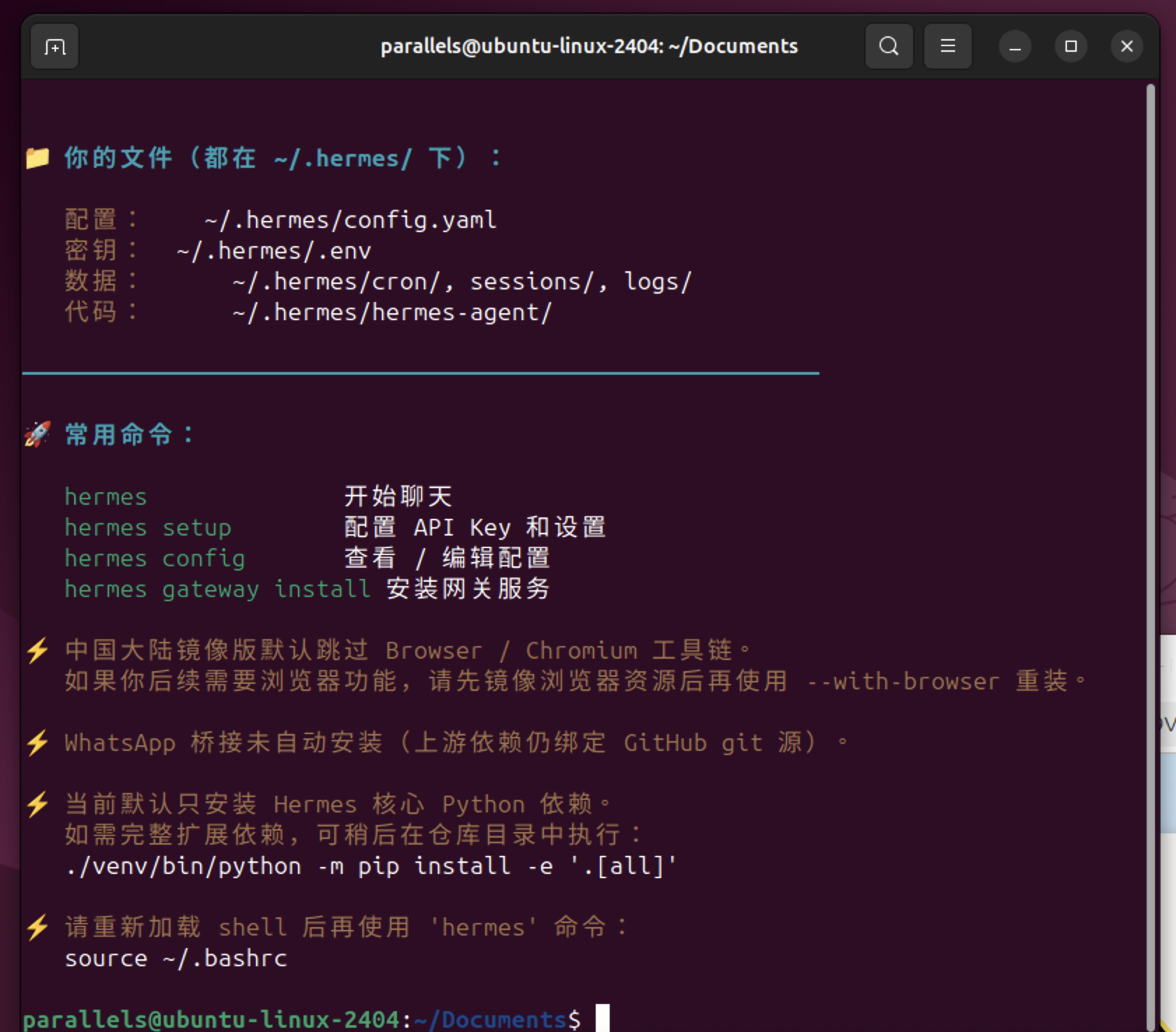The image size is (1176, 1032).
Task: Click the search magnifier icon
Action: [x=889, y=47]
